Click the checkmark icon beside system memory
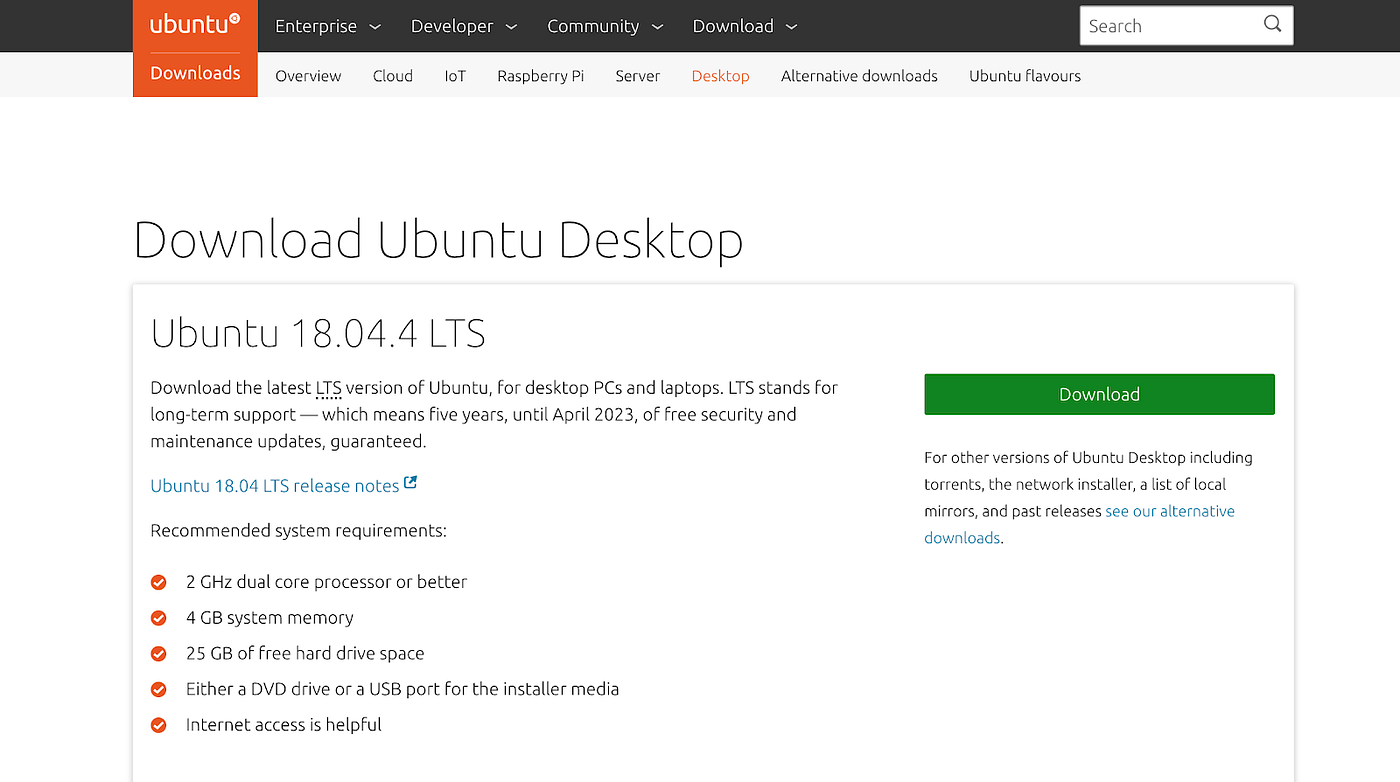 click(159, 617)
